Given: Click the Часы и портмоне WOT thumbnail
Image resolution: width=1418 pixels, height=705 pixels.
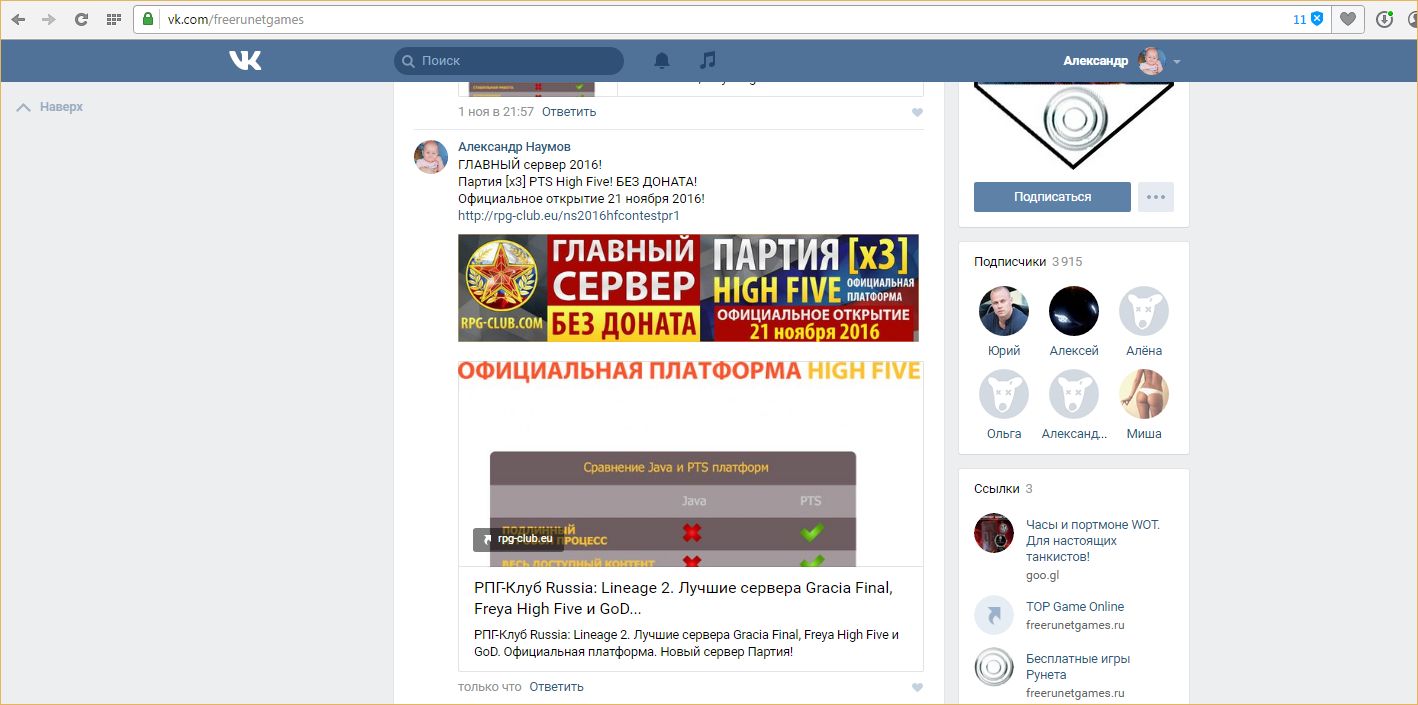Looking at the screenshot, I should [994, 533].
